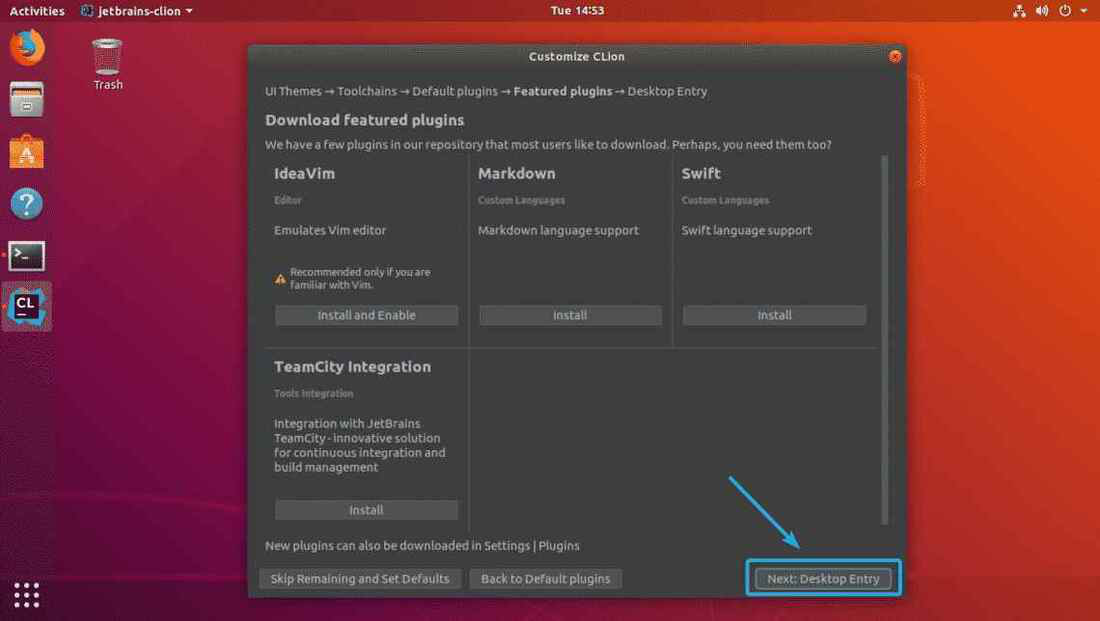1100x621 pixels.
Task: Click the Desktop Entry breadcrumb step
Action: (x=667, y=91)
